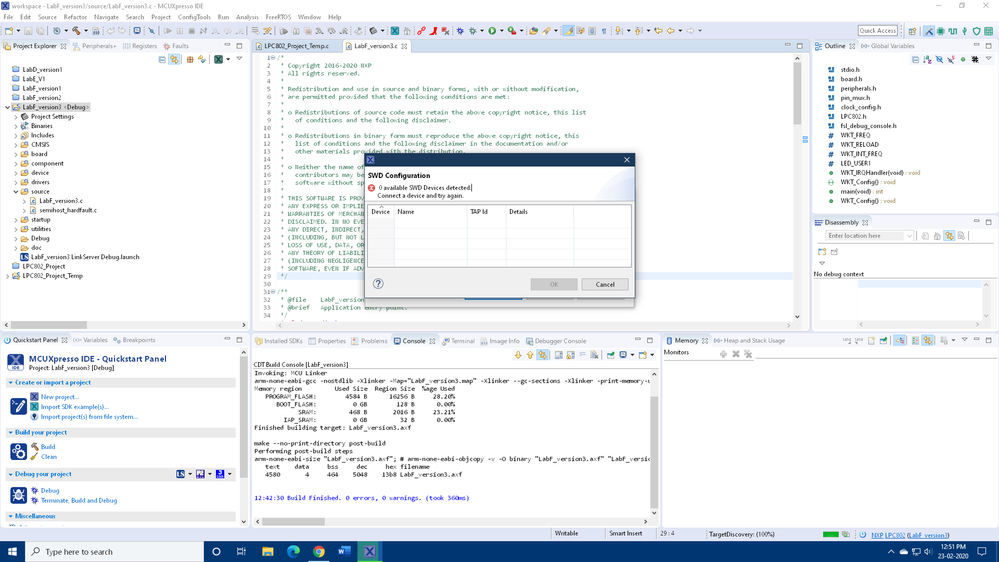999x562 pixels.
Task: Toggle show whitespace characters pilcrow icon
Action: pyautogui.click(x=604, y=31)
